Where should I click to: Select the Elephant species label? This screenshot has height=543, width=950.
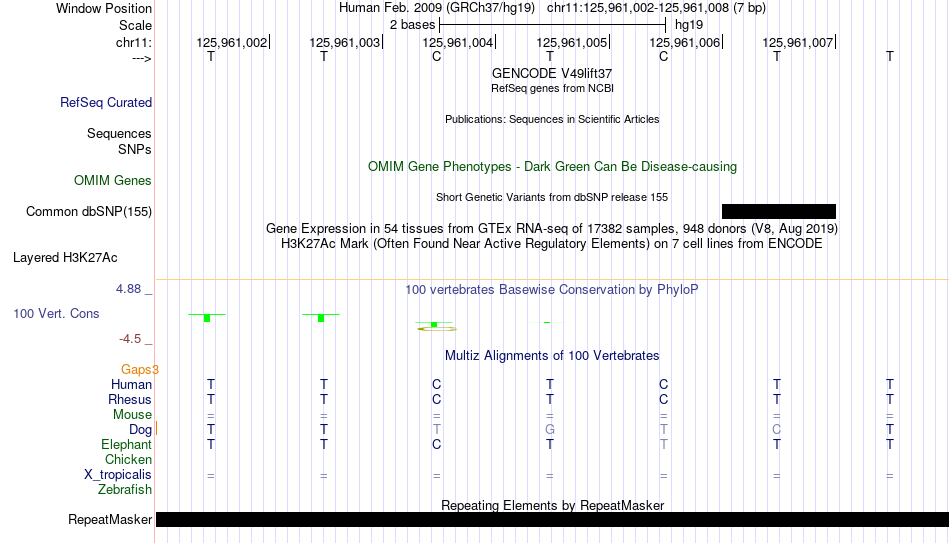coord(127,444)
